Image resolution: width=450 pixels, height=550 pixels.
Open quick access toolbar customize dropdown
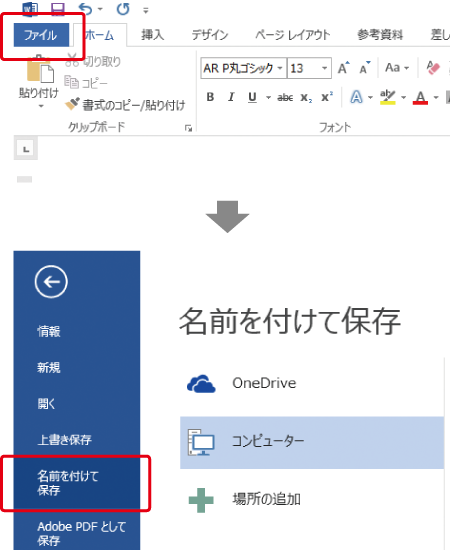(x=146, y=11)
